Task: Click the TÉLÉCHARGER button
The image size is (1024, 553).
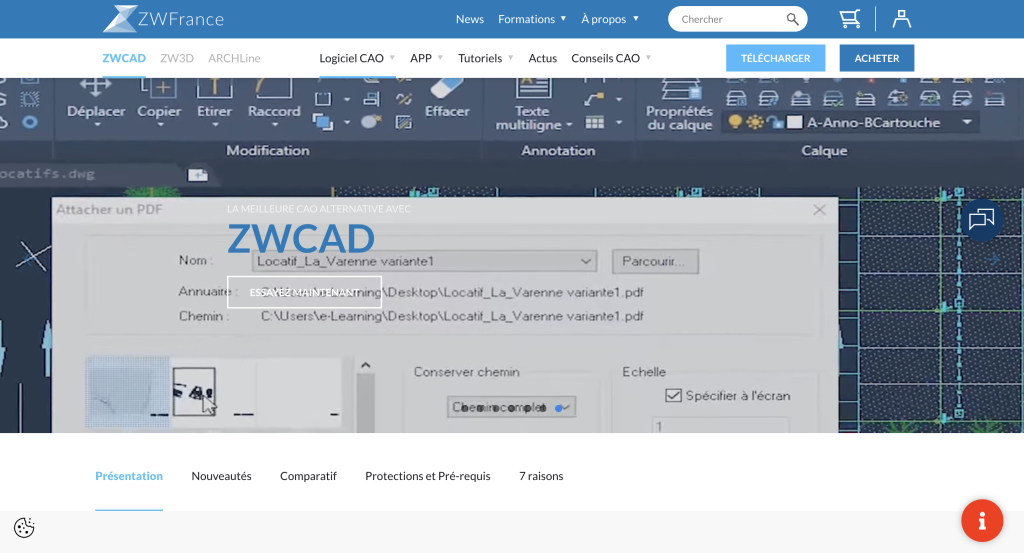Action: (775, 58)
